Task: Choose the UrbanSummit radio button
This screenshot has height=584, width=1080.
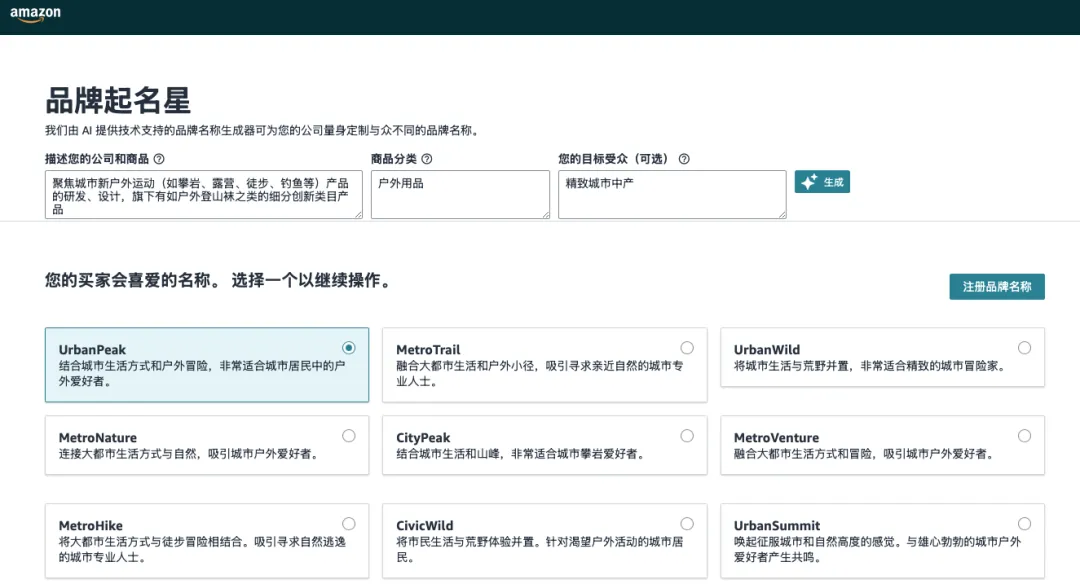Action: pos(1024,523)
